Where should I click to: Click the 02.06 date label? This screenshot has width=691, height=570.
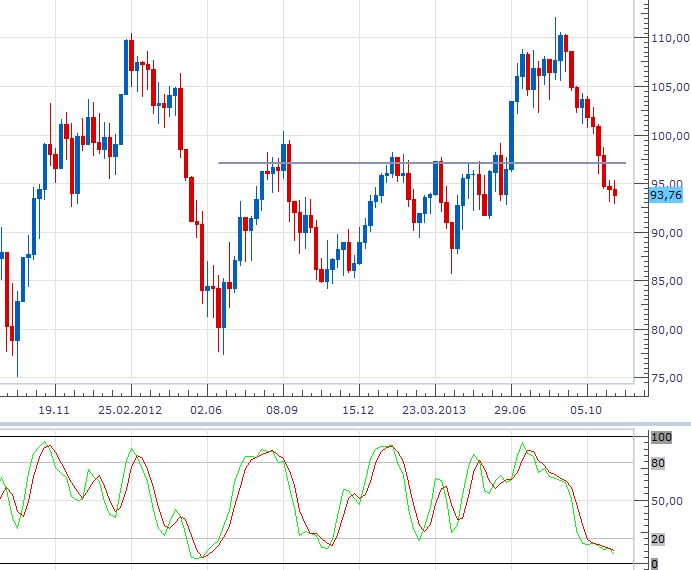pos(206,410)
